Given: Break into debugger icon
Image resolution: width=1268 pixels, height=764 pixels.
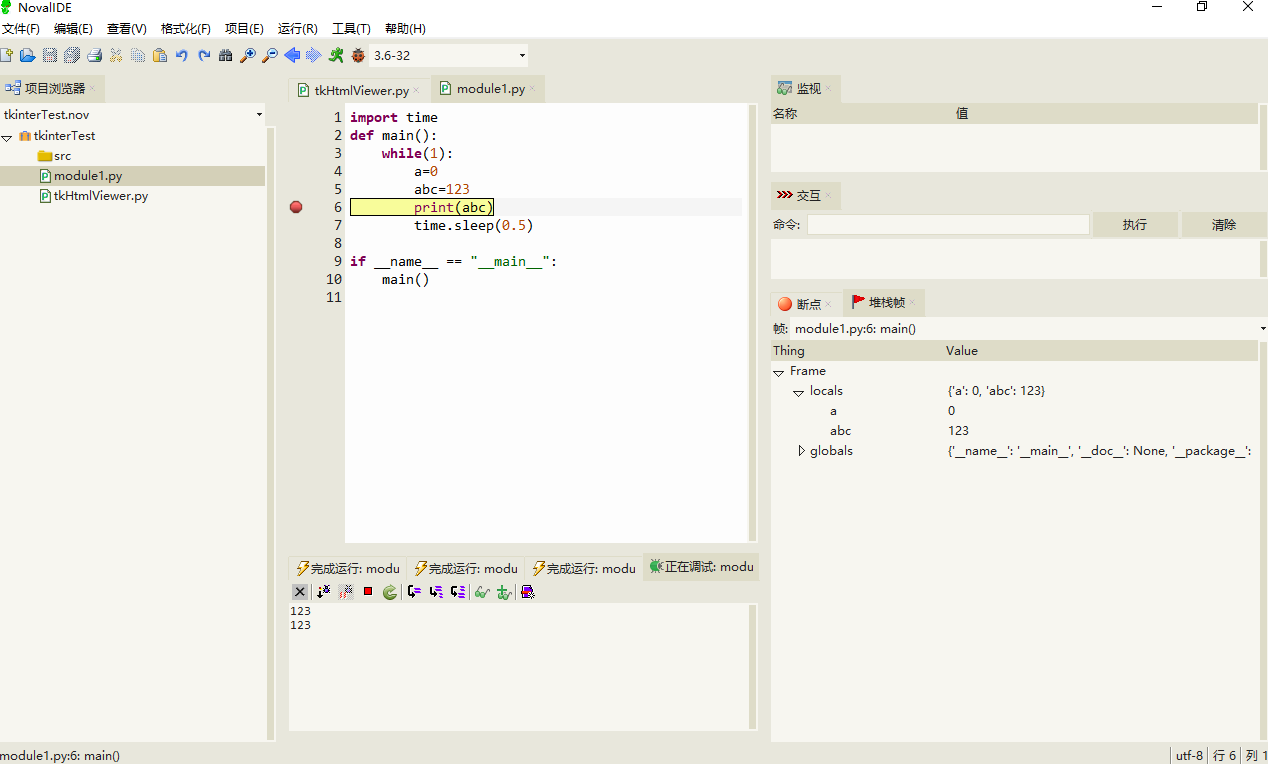Looking at the screenshot, I should tap(346, 592).
